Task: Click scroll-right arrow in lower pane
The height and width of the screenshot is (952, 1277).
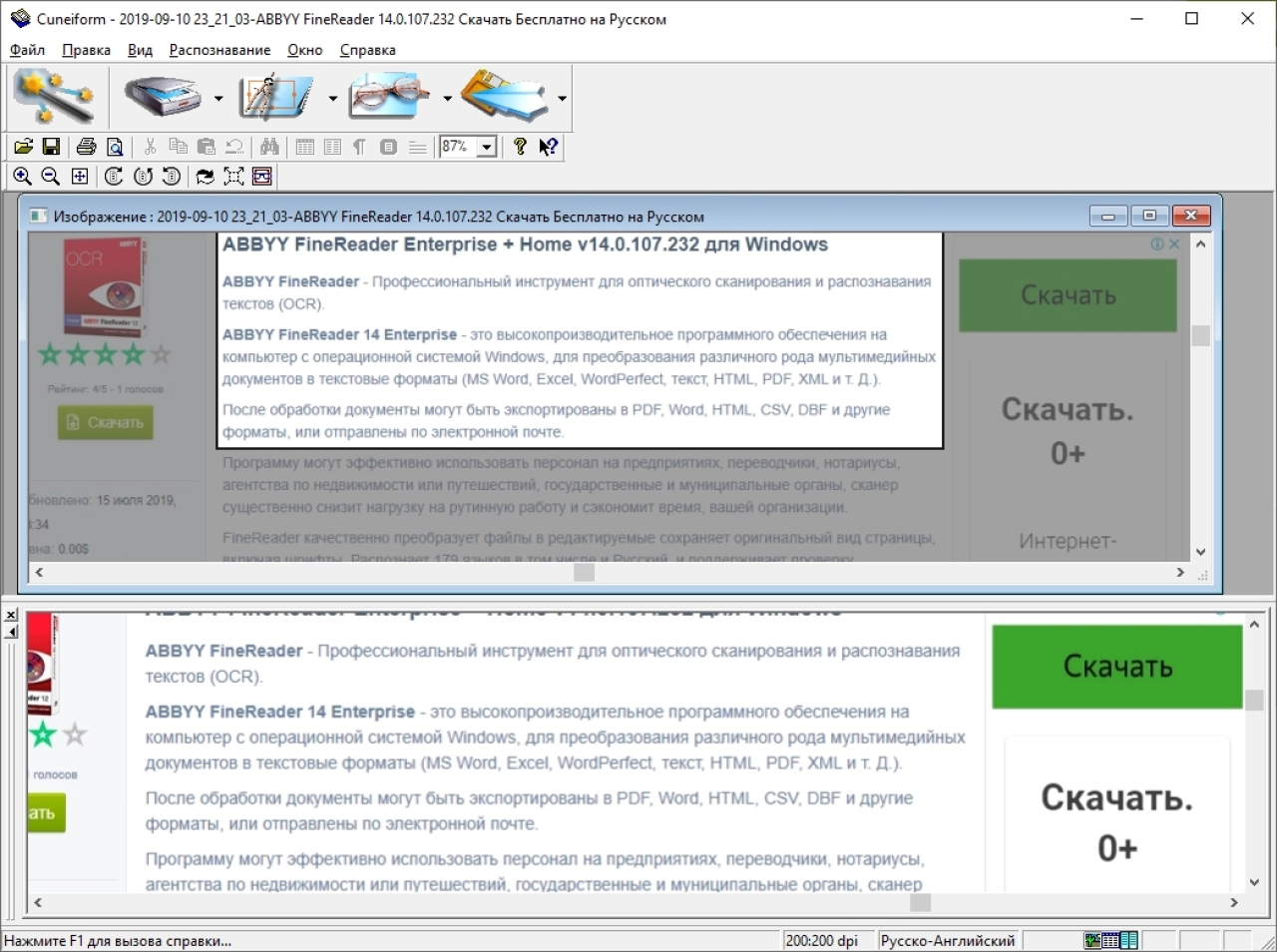Action: click(x=1234, y=902)
